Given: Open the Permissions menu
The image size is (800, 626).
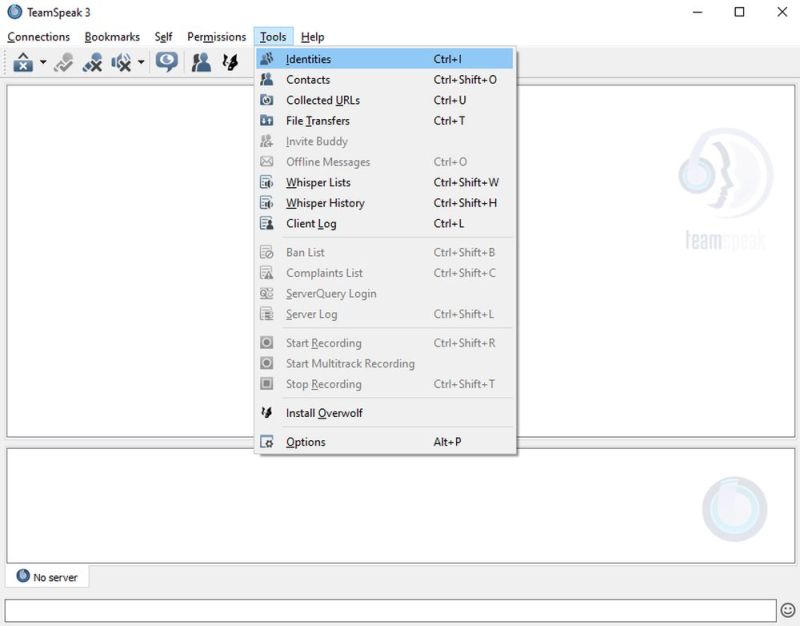Looking at the screenshot, I should [x=216, y=37].
